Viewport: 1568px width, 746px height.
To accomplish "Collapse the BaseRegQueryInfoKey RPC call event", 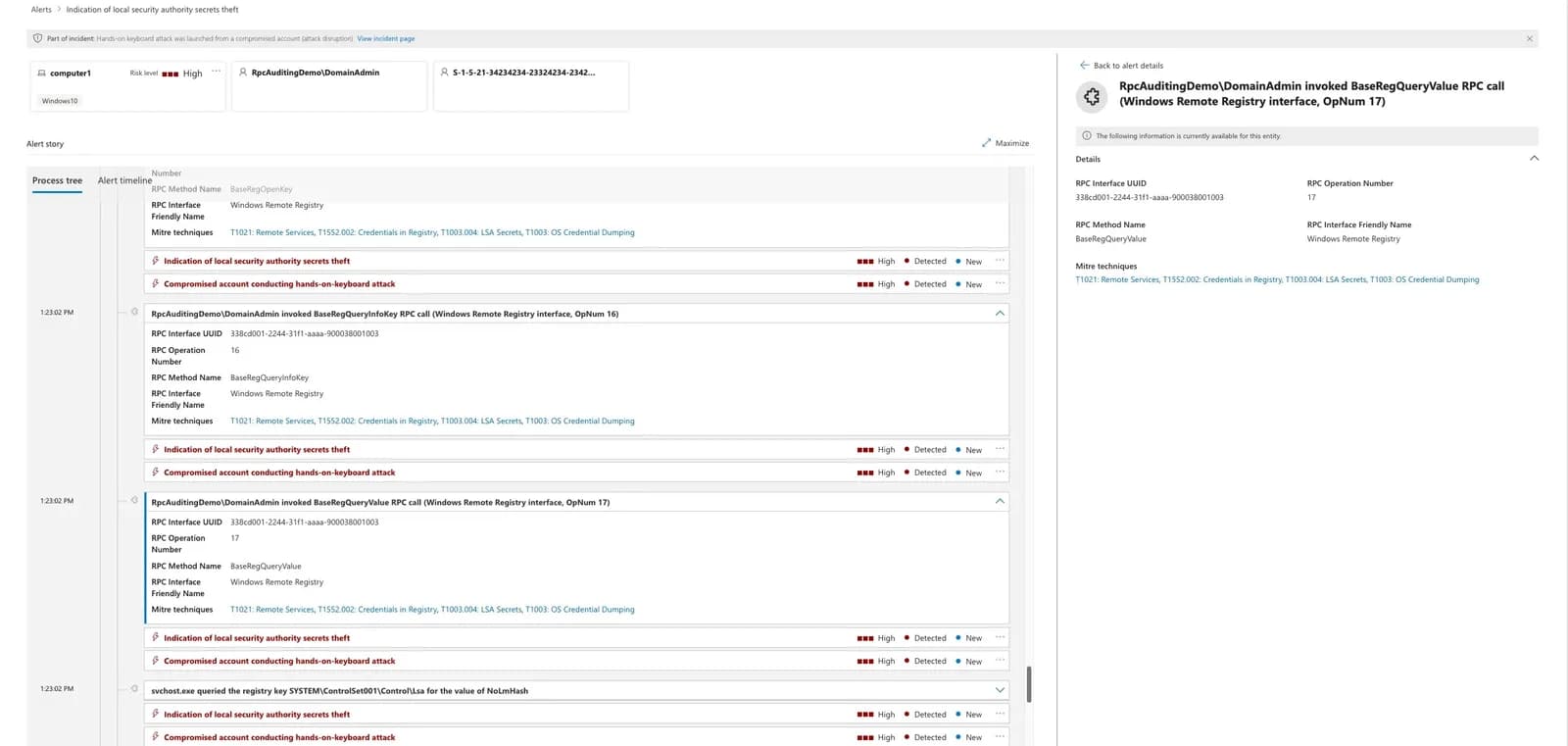I will [x=1000, y=314].
